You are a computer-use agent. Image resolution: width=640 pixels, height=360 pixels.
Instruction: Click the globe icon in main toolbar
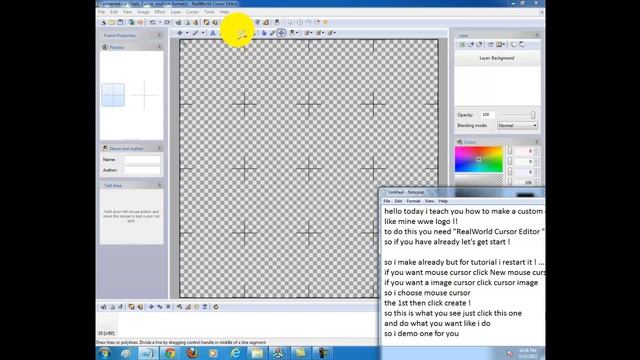coord(131,22)
